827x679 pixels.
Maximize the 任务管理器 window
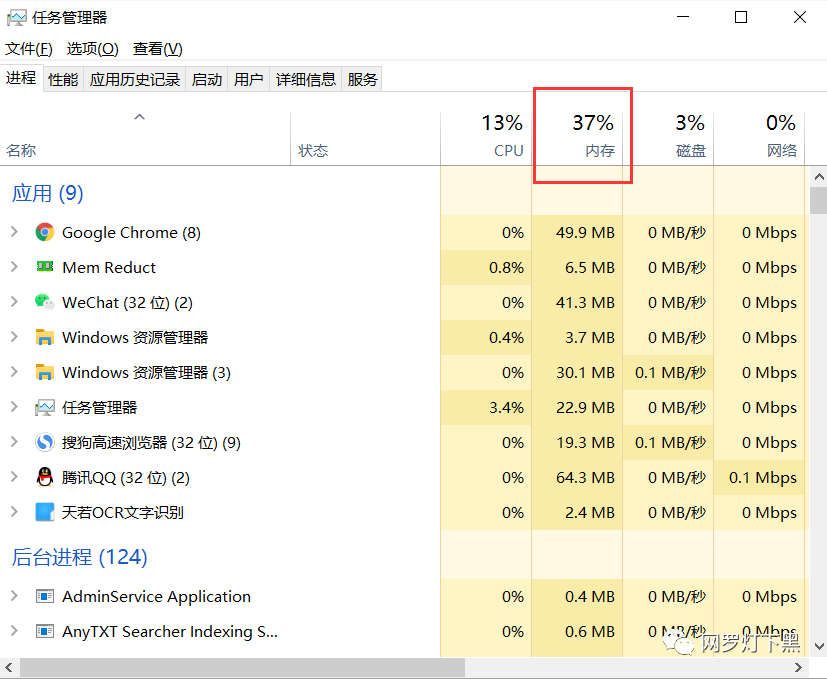pyautogui.click(x=741, y=17)
